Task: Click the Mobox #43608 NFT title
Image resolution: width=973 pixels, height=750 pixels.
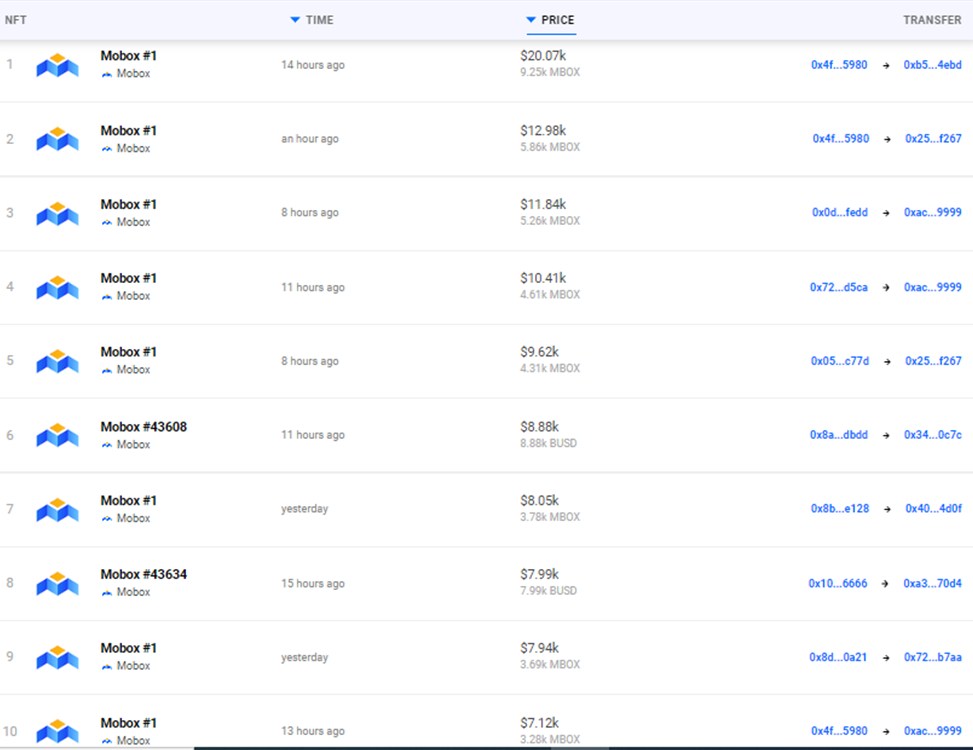Action: click(143, 427)
